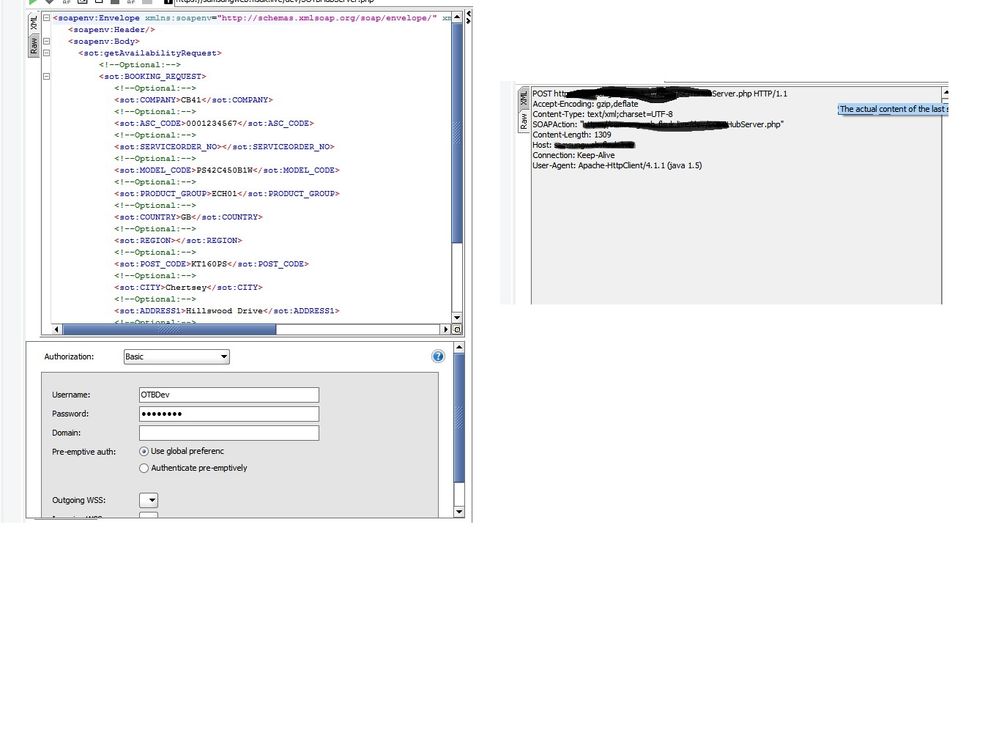Click the XML editor vertical scrollbar thumb
The image size is (999, 754).
coord(457,133)
